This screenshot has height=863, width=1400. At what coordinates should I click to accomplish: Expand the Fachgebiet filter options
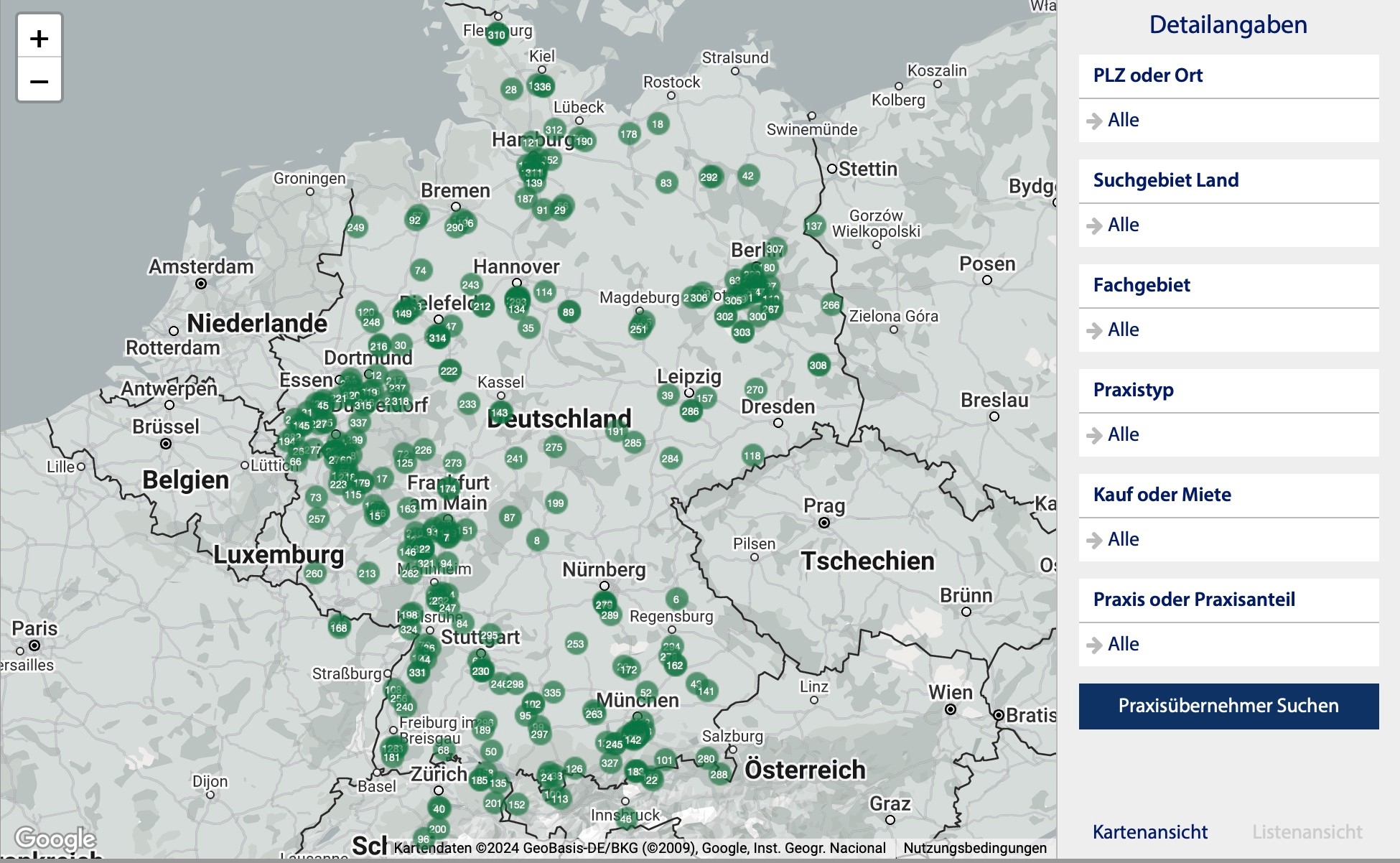click(1095, 330)
